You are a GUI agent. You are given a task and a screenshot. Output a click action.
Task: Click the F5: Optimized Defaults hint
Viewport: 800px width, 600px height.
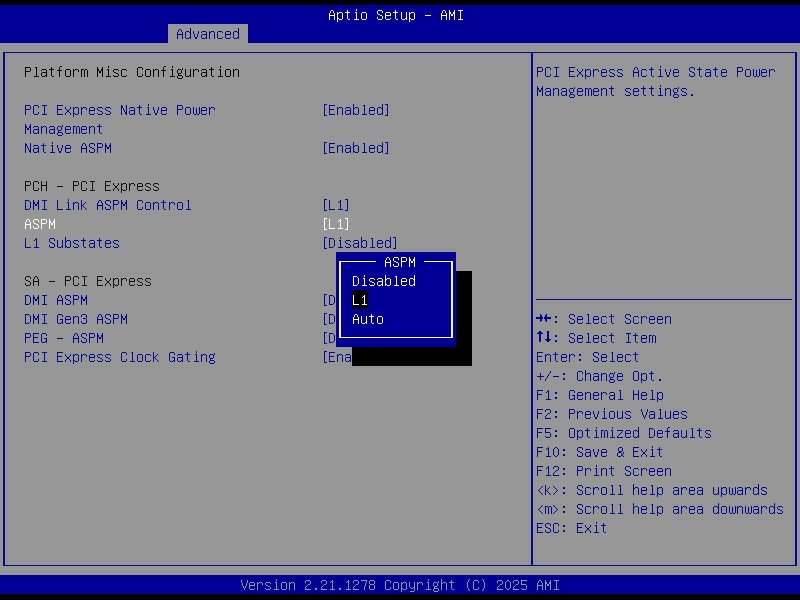point(623,433)
